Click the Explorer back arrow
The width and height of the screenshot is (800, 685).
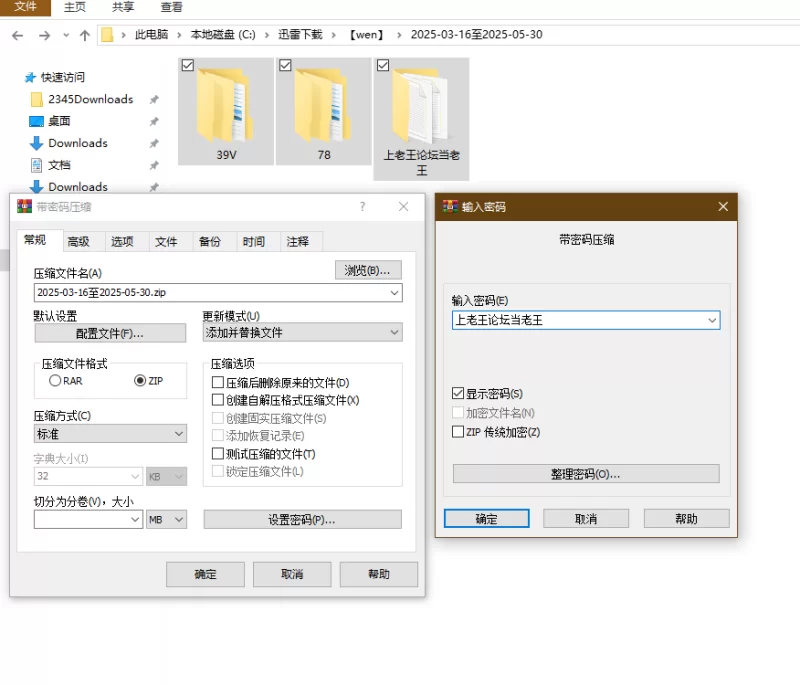(x=17, y=35)
